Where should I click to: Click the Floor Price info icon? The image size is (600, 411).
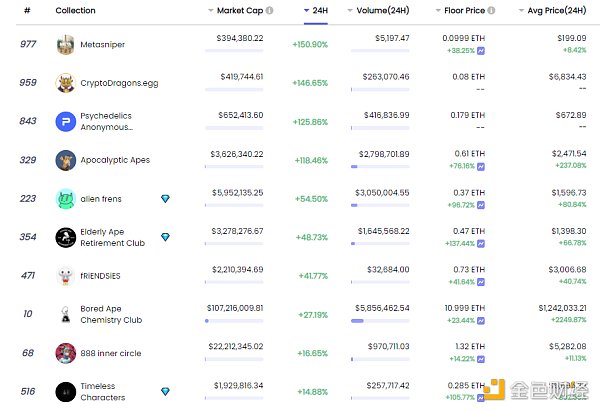tap(492, 11)
